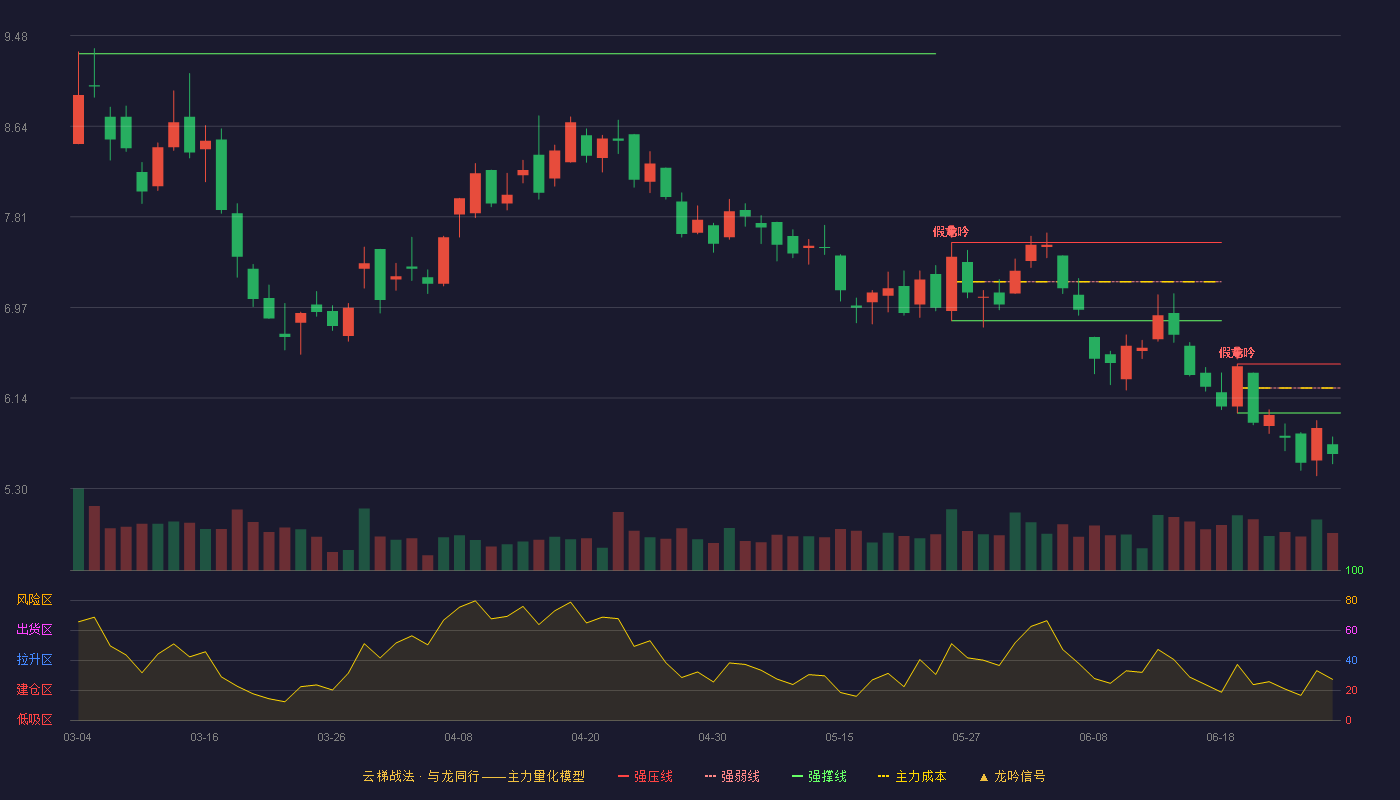Click the 03-04 date label
1400x800 pixels.
[77, 737]
